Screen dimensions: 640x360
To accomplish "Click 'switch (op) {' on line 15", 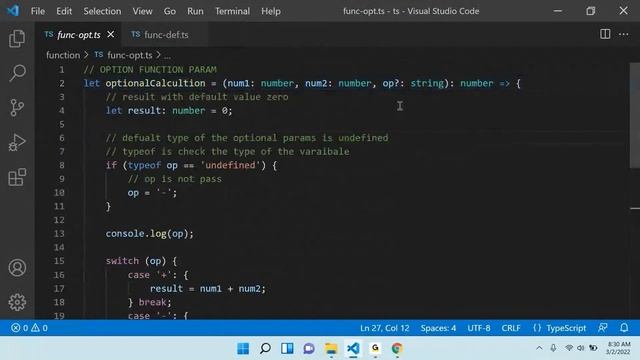I will (141, 261).
